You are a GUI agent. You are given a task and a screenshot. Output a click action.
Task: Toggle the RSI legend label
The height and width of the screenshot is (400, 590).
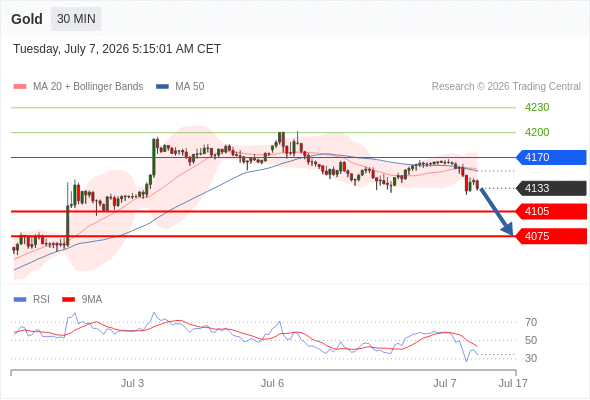(x=41, y=300)
